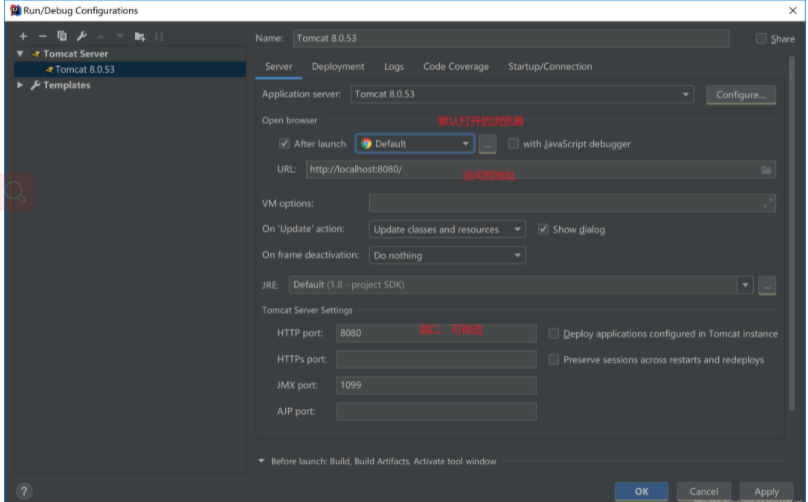The height and width of the screenshot is (502, 808).
Task: Click the OK button
Action: [642, 491]
